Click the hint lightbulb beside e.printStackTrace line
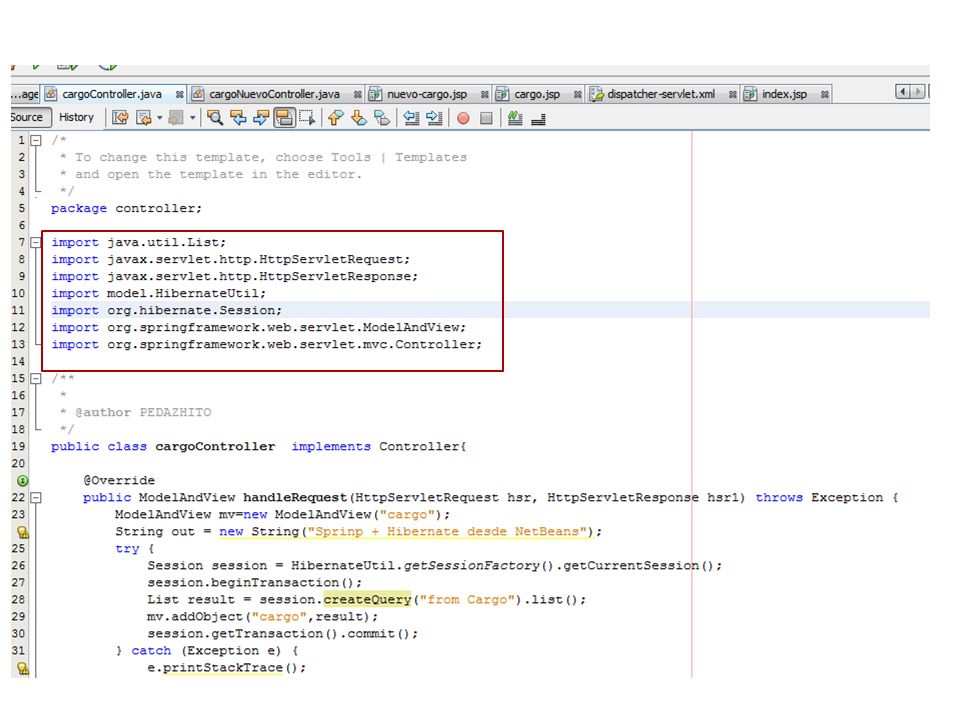This screenshot has width=960, height=720. click(x=23, y=668)
